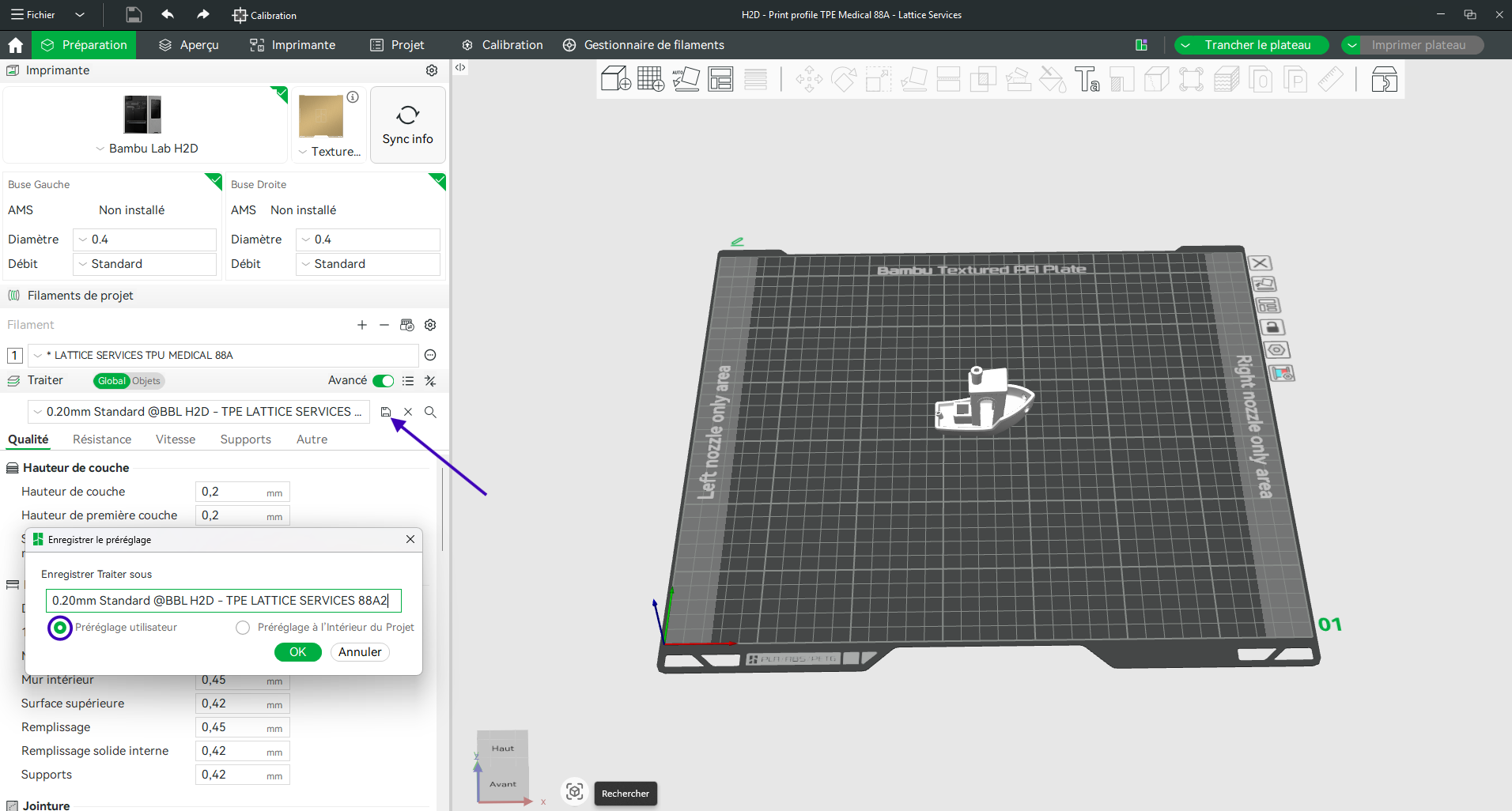This screenshot has width=1512, height=811.
Task: Open Gestionnaire de filaments
Action: [x=644, y=45]
